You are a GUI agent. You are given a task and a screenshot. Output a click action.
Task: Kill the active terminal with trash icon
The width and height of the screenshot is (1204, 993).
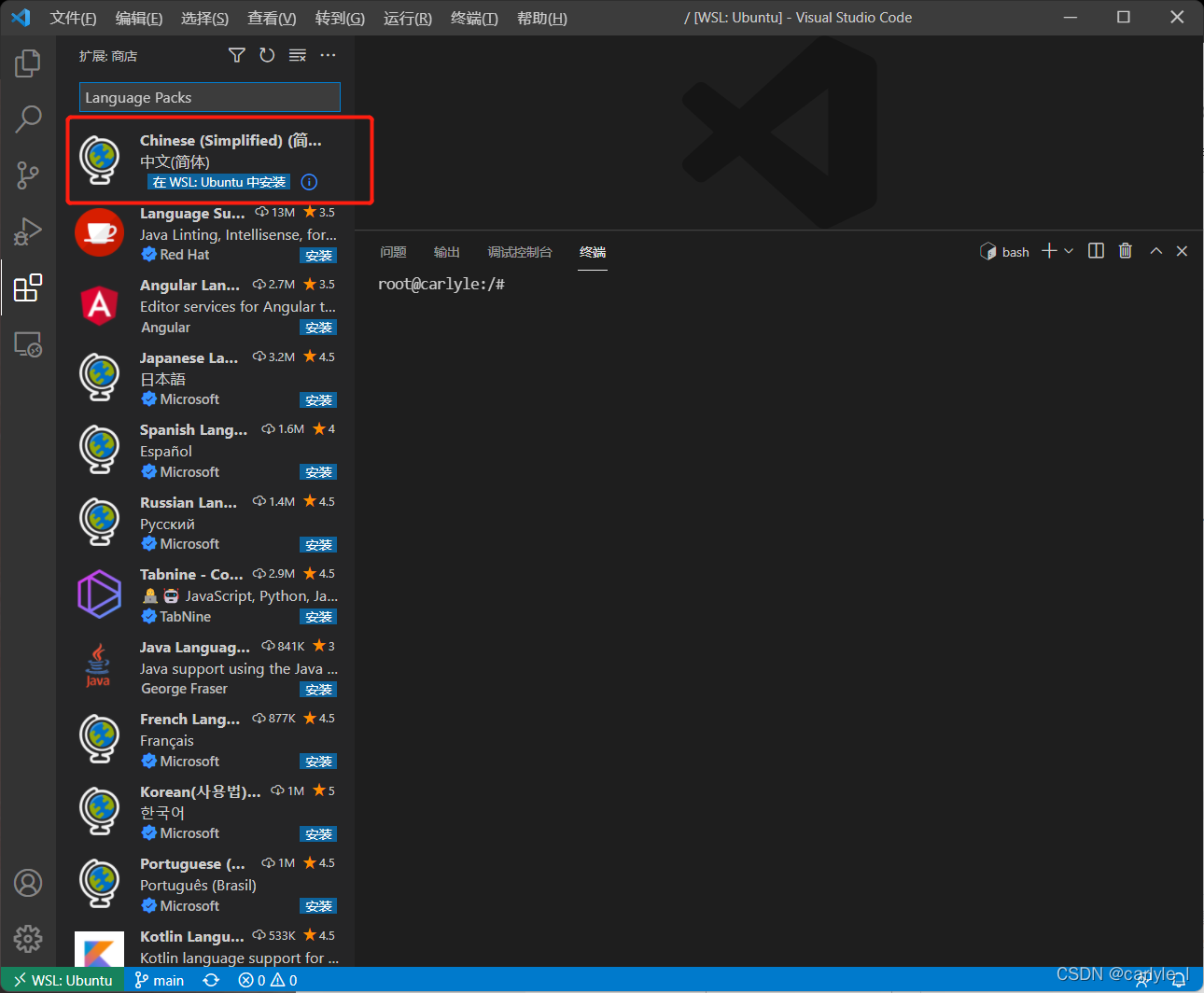1125,250
